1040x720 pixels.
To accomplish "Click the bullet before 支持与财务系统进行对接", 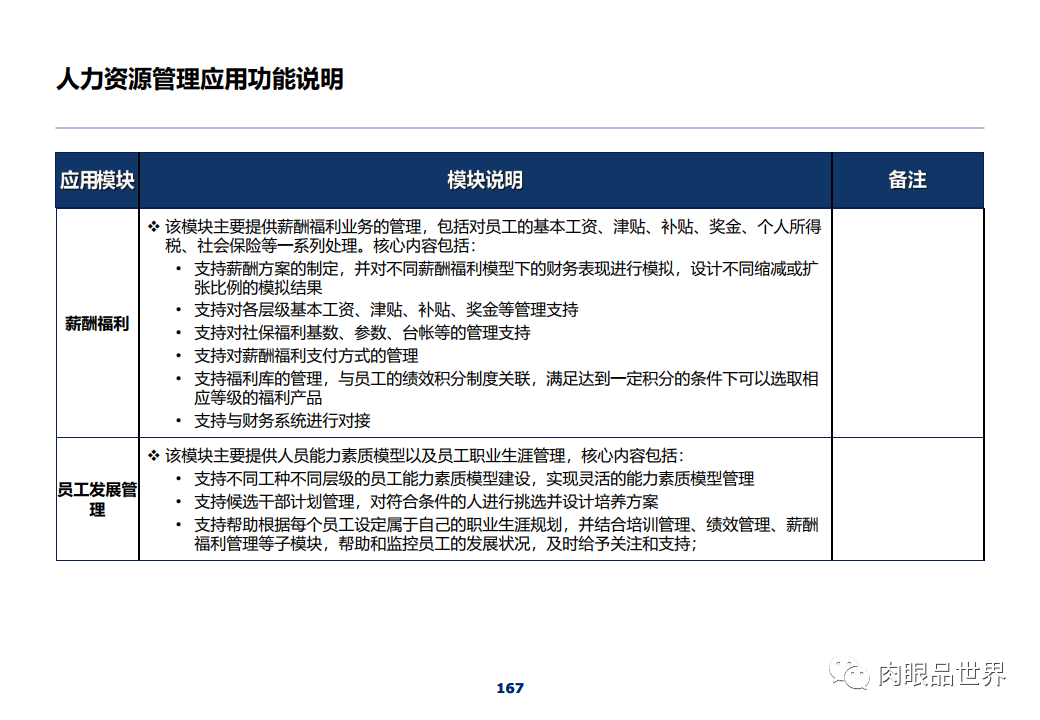I will coord(180,420).
